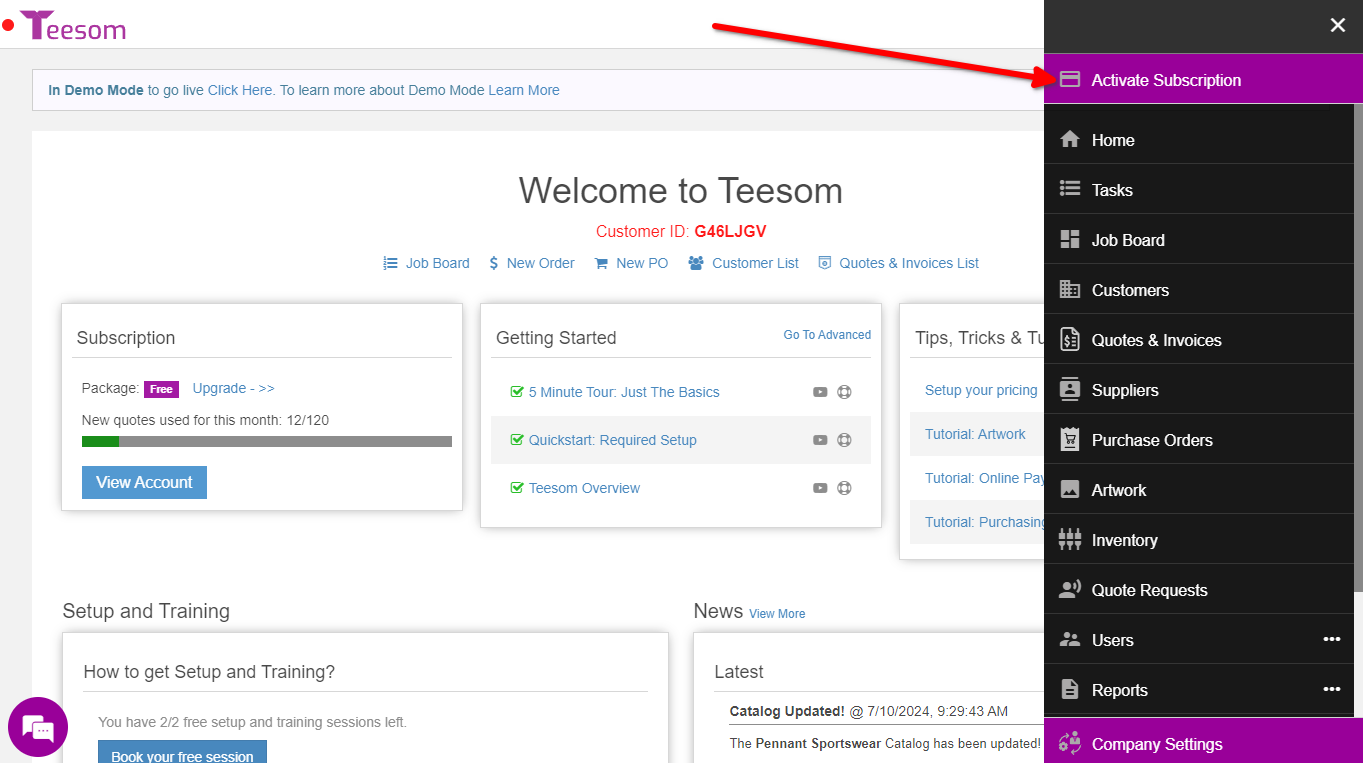The width and height of the screenshot is (1363, 763).
Task: Click the Purchase Orders icon in menu
Action: (1070, 439)
